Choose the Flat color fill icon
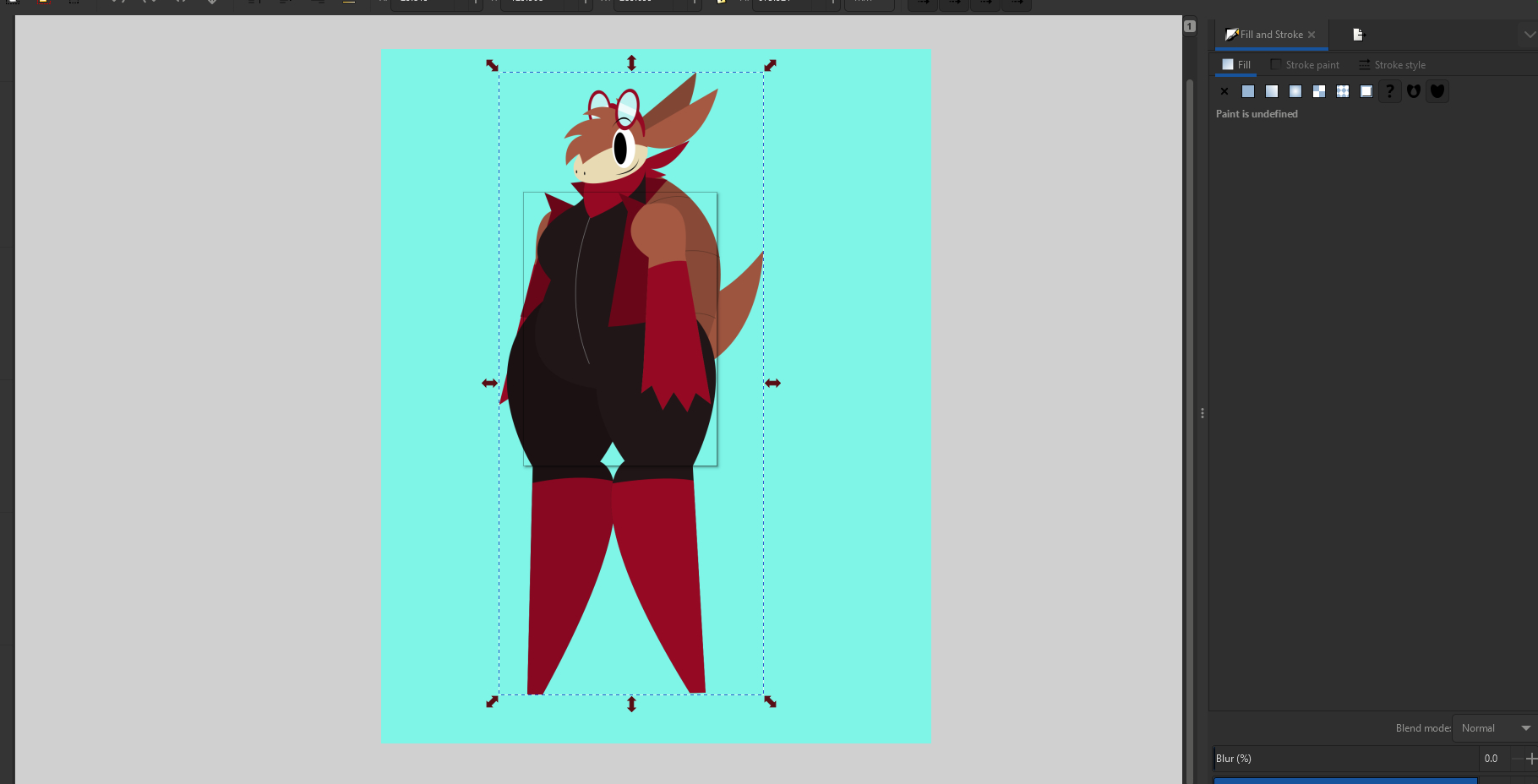1538x784 pixels. pos(1248,91)
